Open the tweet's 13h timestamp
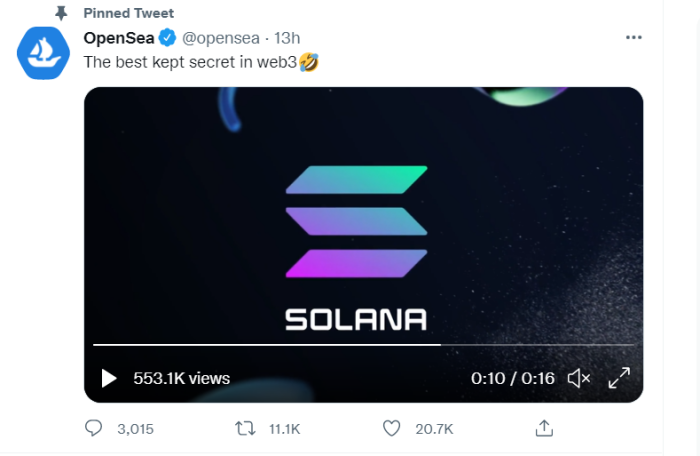 [287, 38]
